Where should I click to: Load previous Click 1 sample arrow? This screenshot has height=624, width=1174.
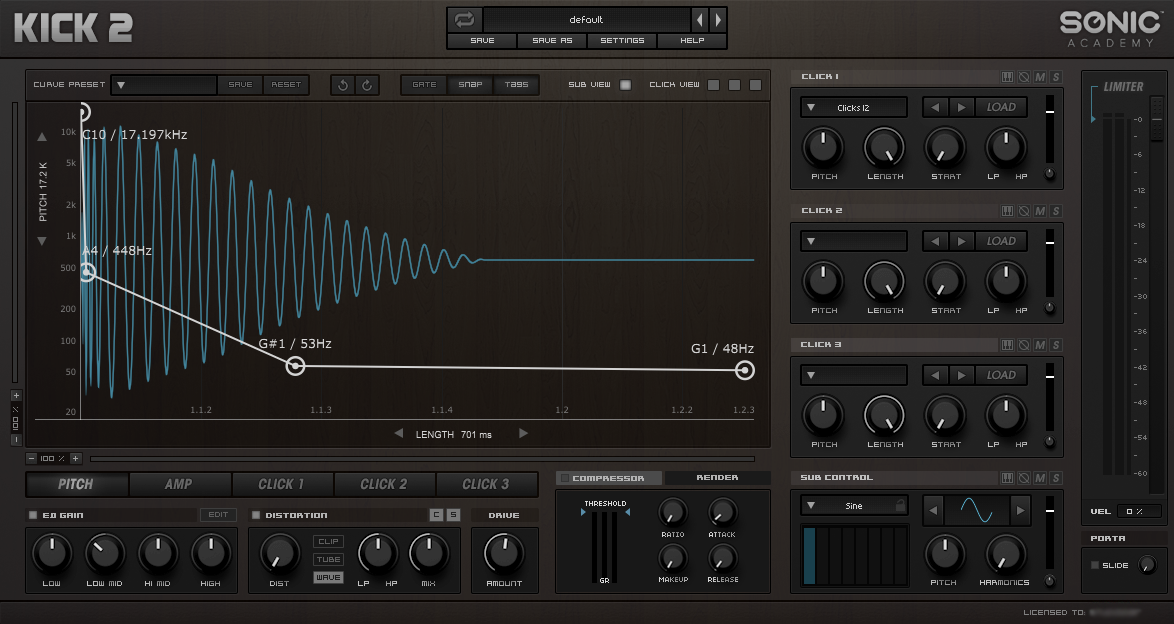coord(934,107)
